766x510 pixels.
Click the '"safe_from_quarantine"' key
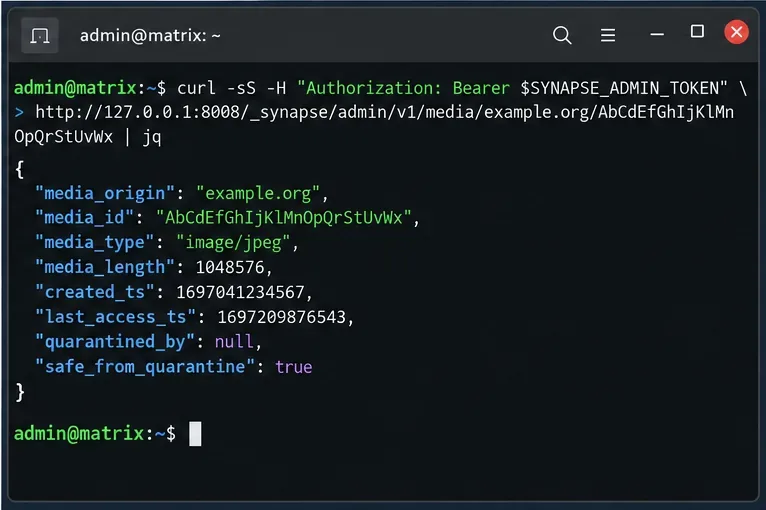tap(145, 367)
